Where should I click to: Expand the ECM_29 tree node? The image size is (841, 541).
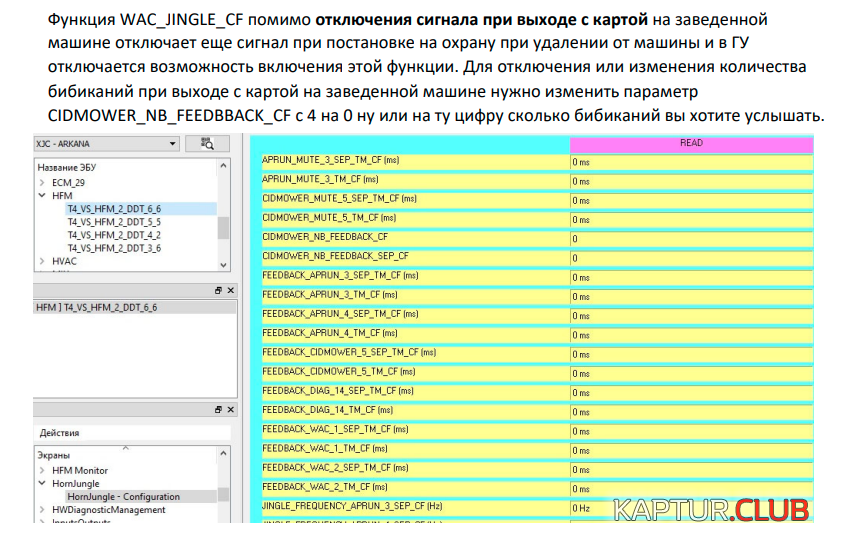tap(41, 183)
